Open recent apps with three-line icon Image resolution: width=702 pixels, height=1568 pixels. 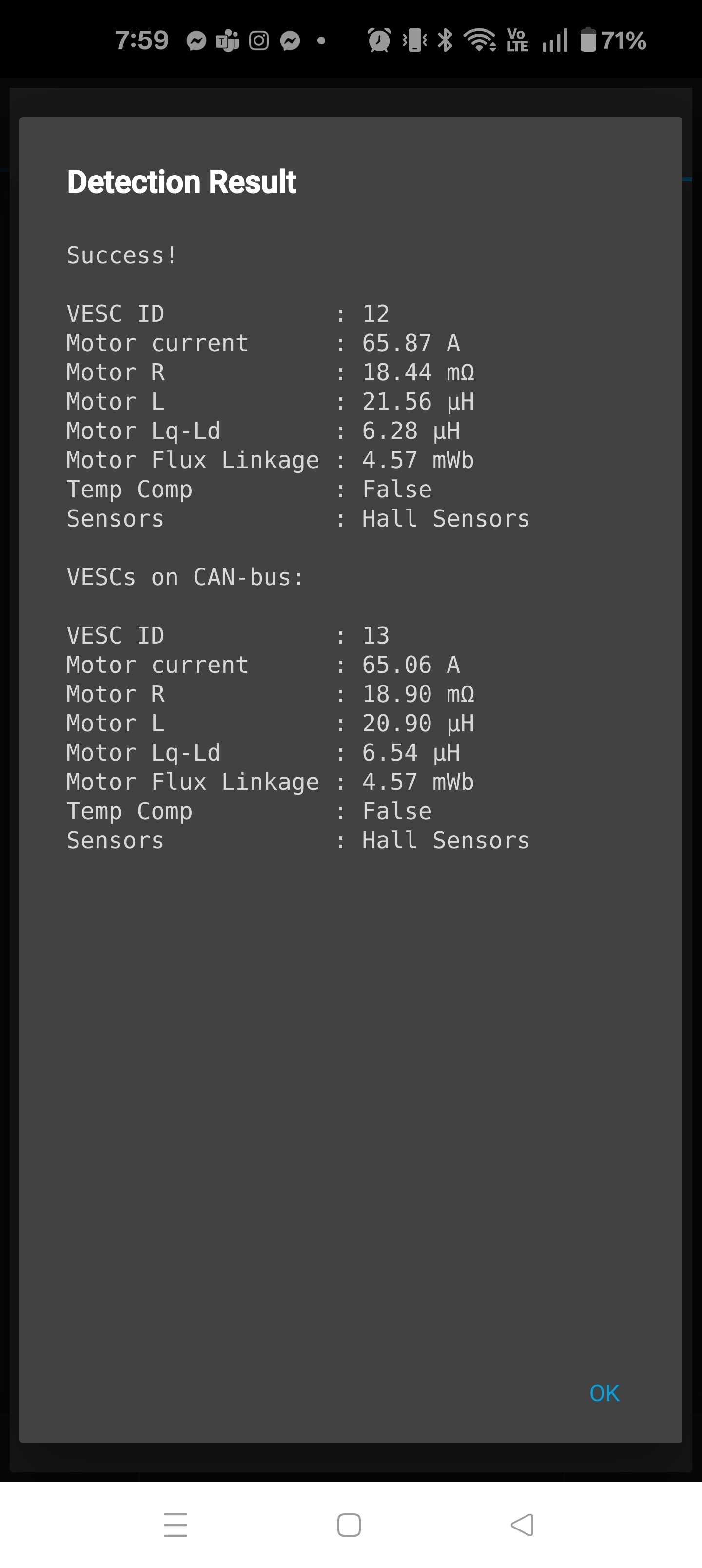(175, 1525)
